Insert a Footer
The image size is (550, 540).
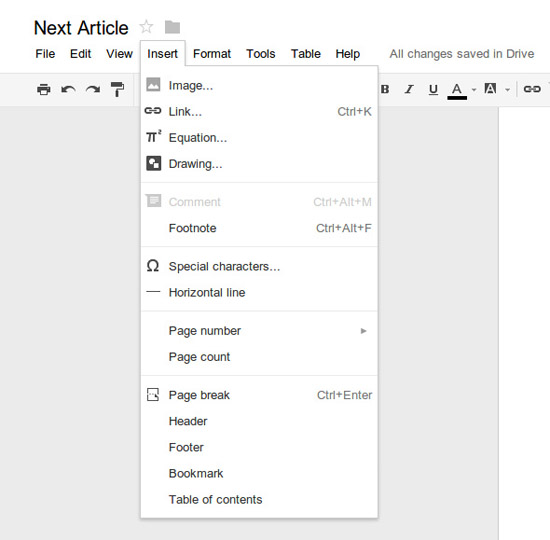259,447
